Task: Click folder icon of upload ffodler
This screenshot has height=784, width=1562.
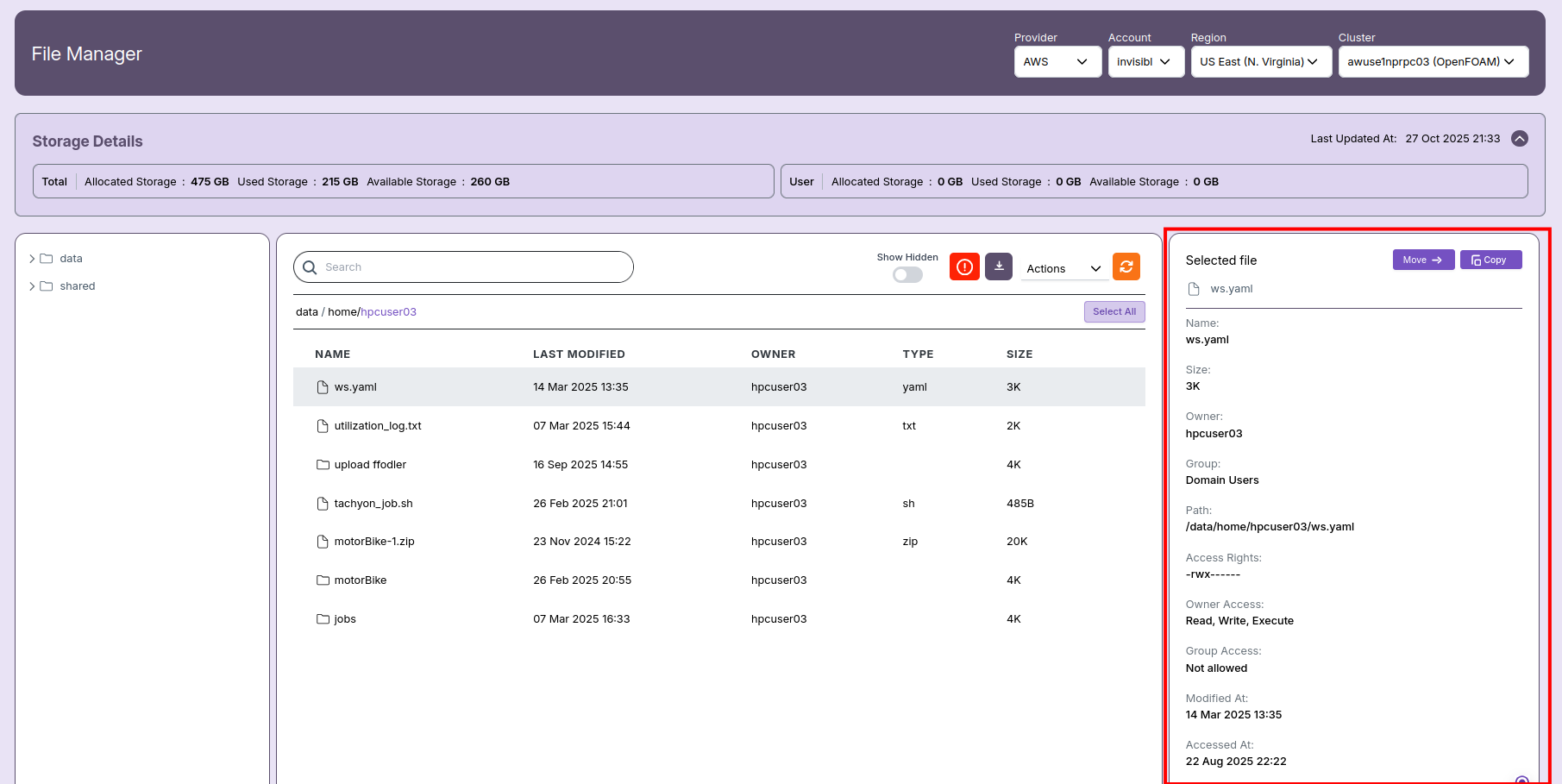Action: [x=323, y=465]
